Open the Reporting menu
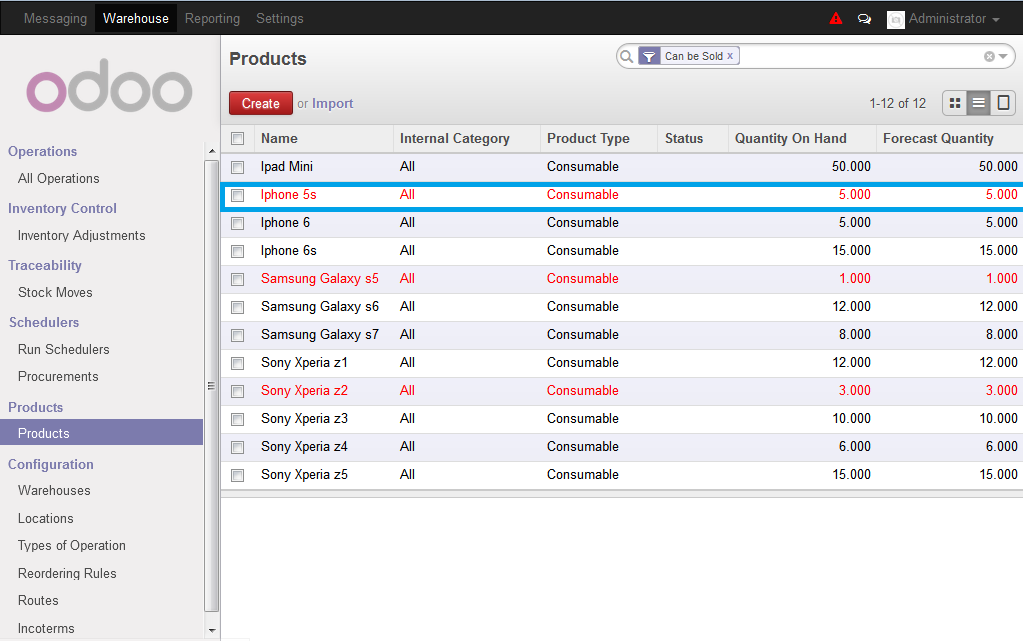 tap(212, 18)
